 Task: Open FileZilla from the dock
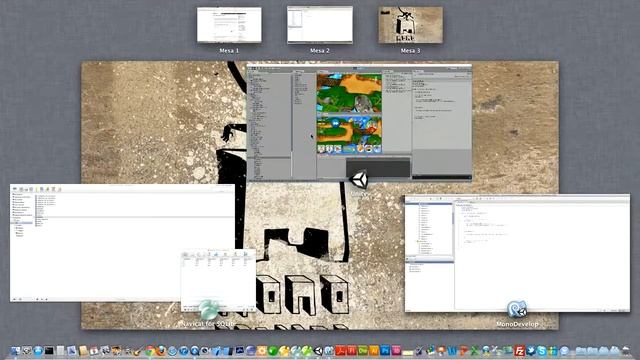[x=519, y=351]
